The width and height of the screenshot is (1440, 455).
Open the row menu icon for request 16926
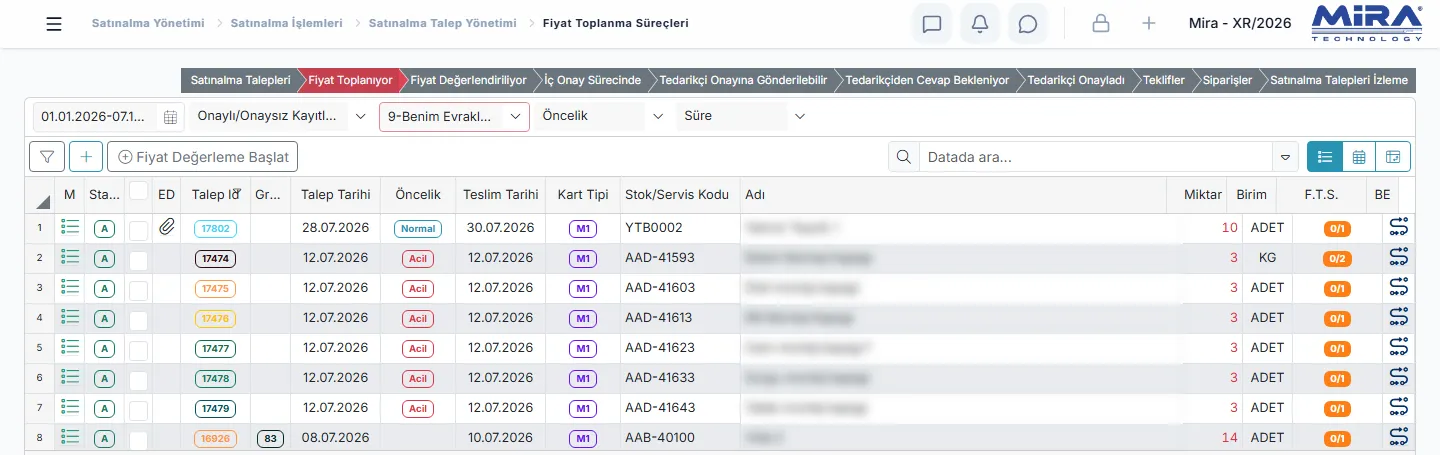(x=70, y=437)
